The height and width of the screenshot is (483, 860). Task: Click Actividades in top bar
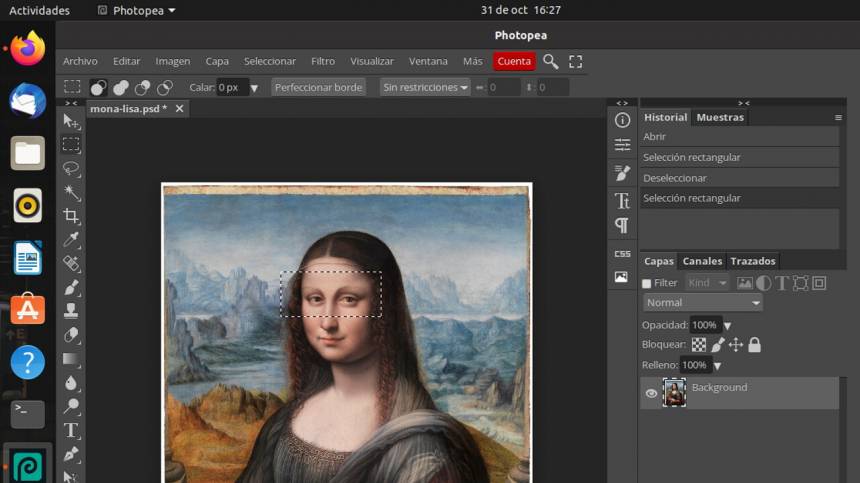(x=39, y=10)
